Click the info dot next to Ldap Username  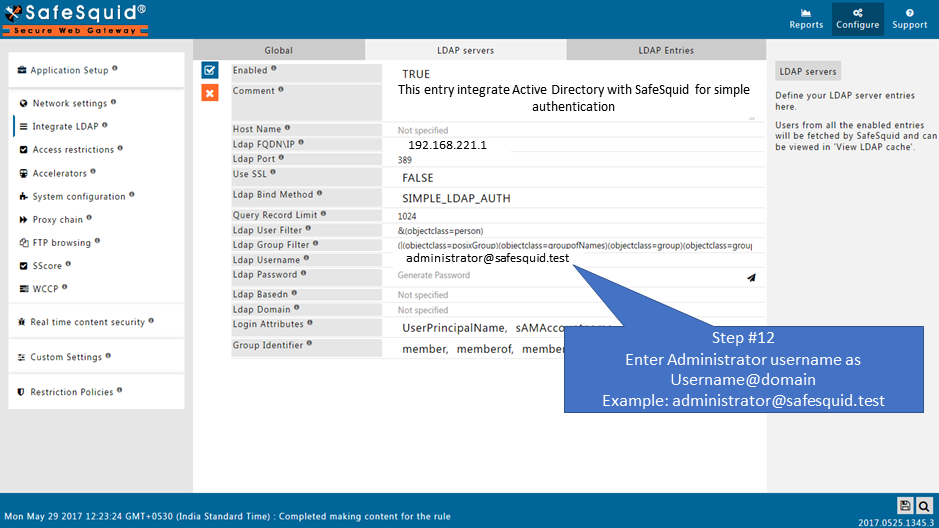click(306, 258)
